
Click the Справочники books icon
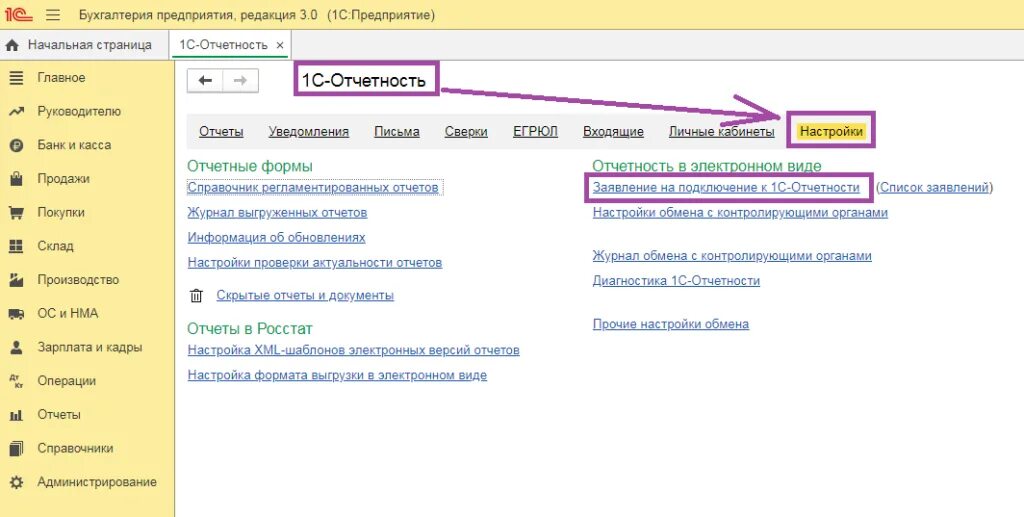coord(16,449)
